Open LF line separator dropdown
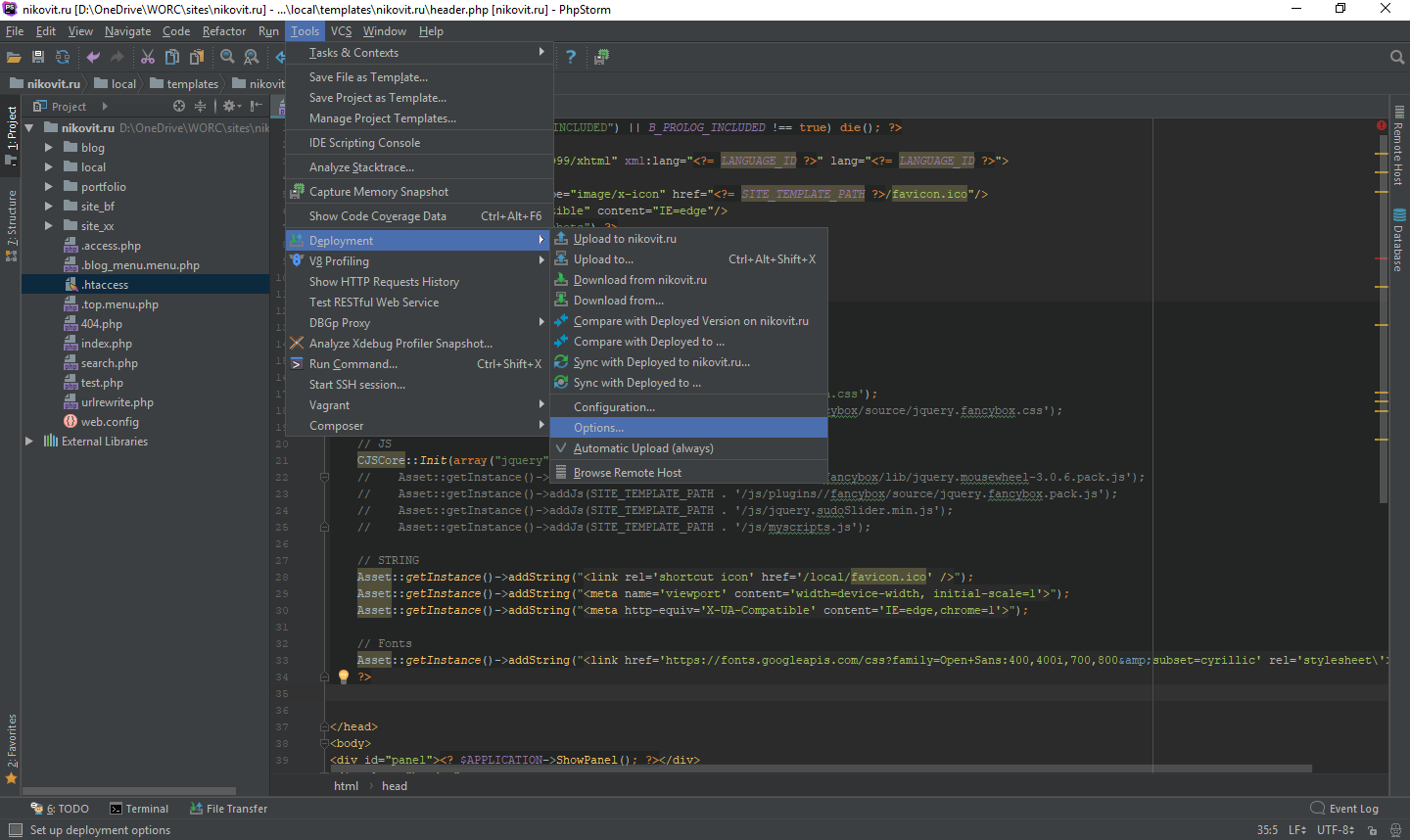Image resolution: width=1410 pixels, height=840 pixels. click(x=1297, y=830)
